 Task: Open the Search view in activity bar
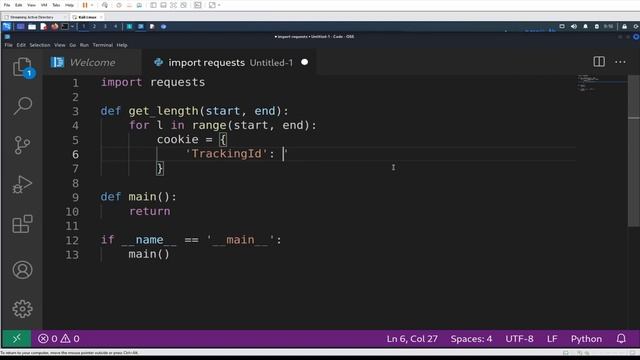(22, 106)
